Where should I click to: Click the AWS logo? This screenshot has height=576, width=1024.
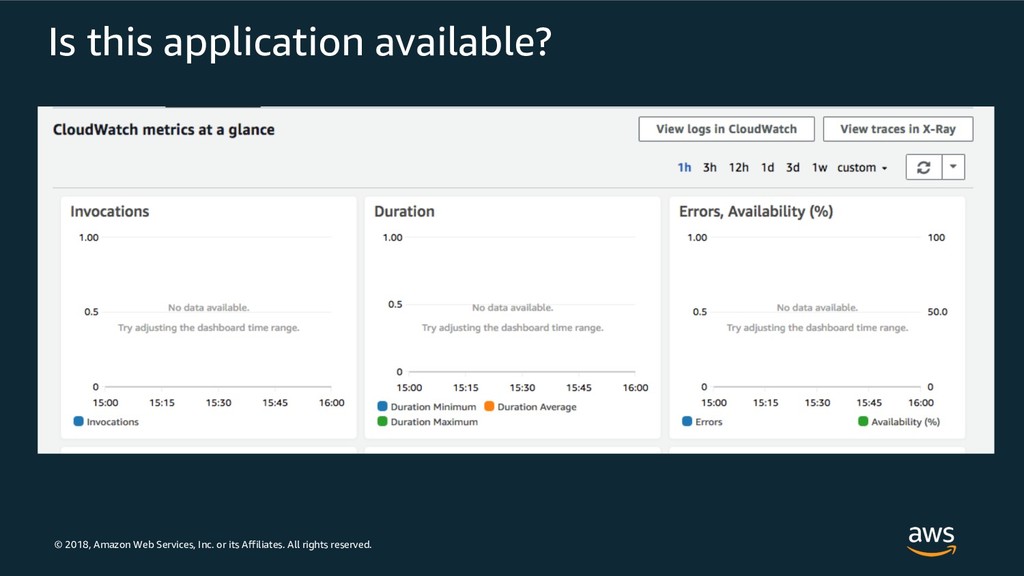click(x=931, y=540)
